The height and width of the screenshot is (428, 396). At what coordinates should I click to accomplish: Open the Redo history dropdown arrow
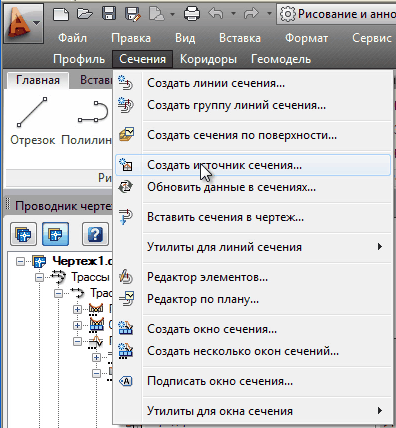pos(269,14)
